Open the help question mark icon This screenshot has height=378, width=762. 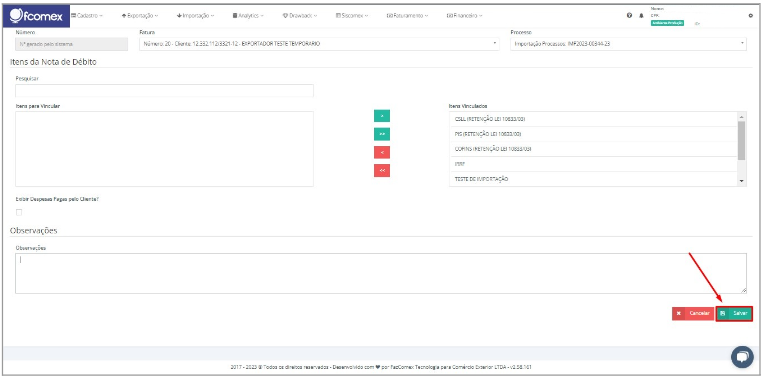(630, 16)
